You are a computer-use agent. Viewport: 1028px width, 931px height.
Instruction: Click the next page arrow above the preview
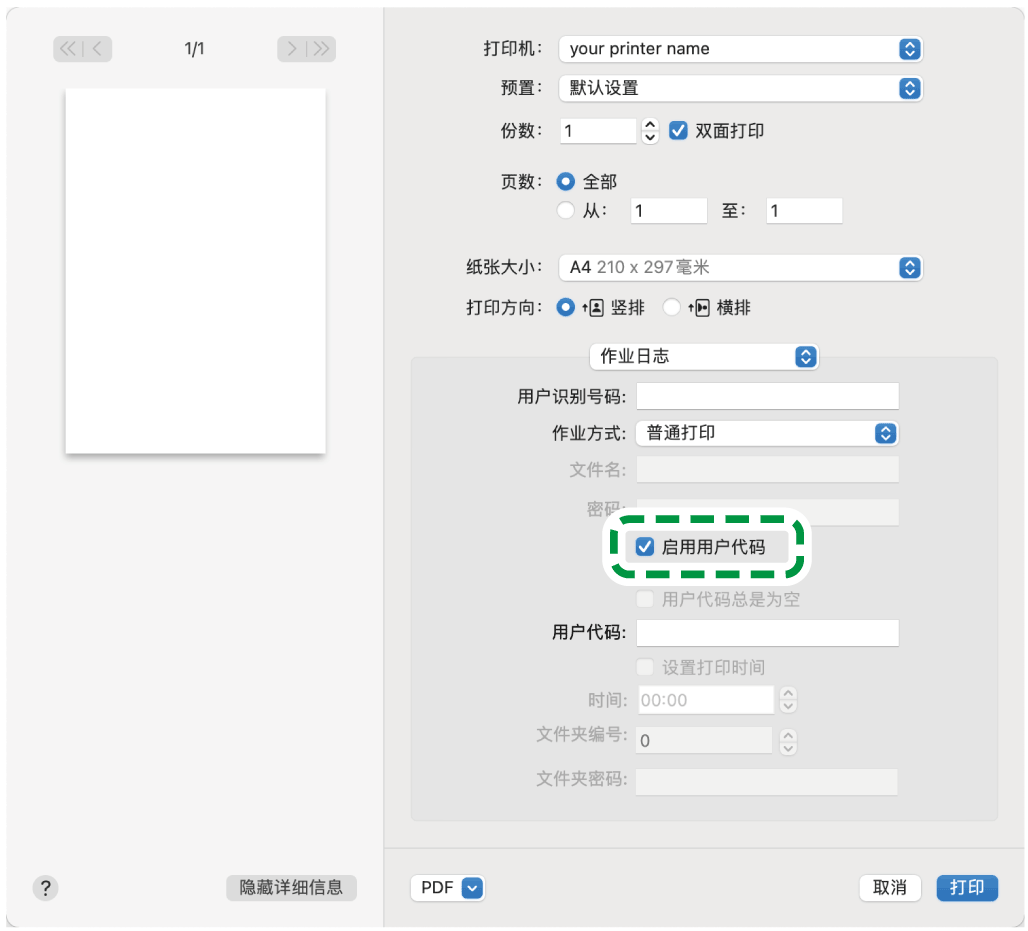click(x=291, y=48)
